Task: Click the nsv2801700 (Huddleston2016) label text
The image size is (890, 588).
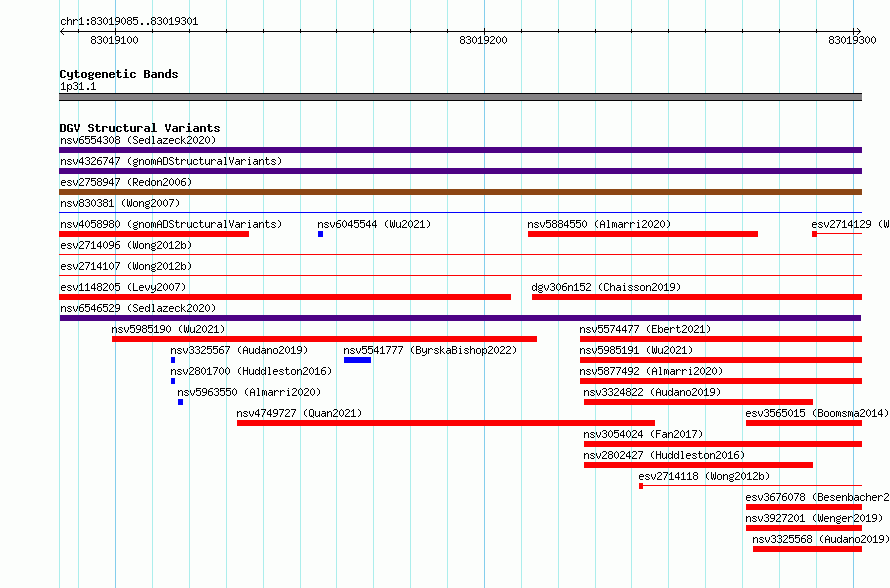Action: [251, 371]
